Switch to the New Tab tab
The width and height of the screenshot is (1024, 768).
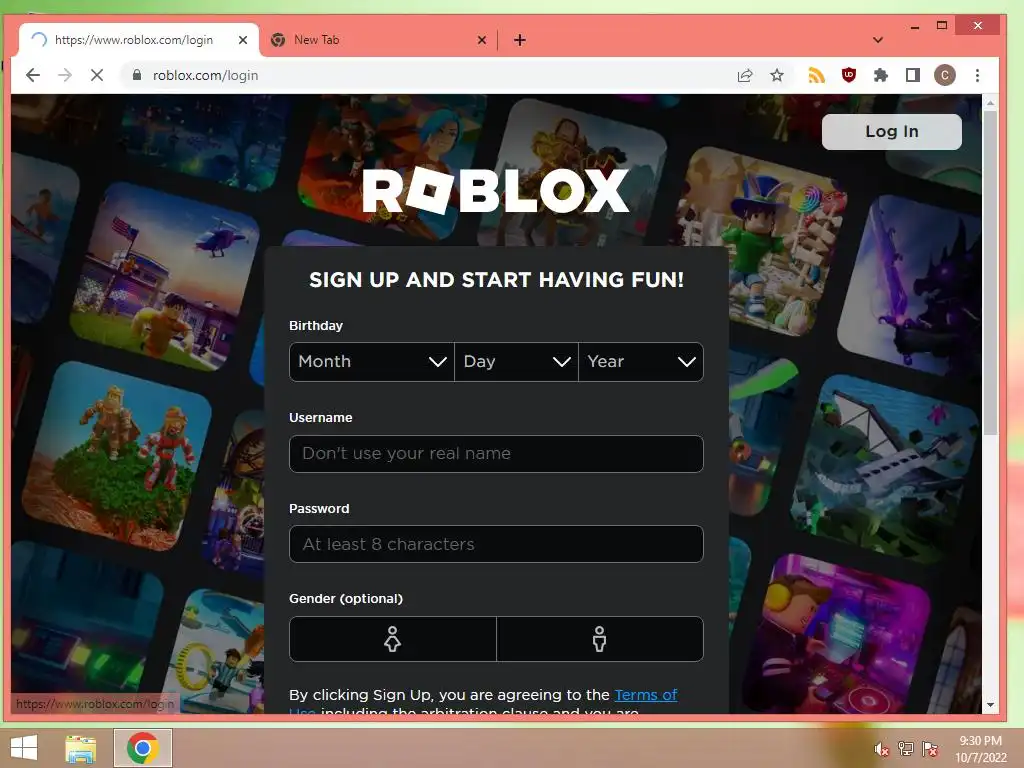coord(377,40)
